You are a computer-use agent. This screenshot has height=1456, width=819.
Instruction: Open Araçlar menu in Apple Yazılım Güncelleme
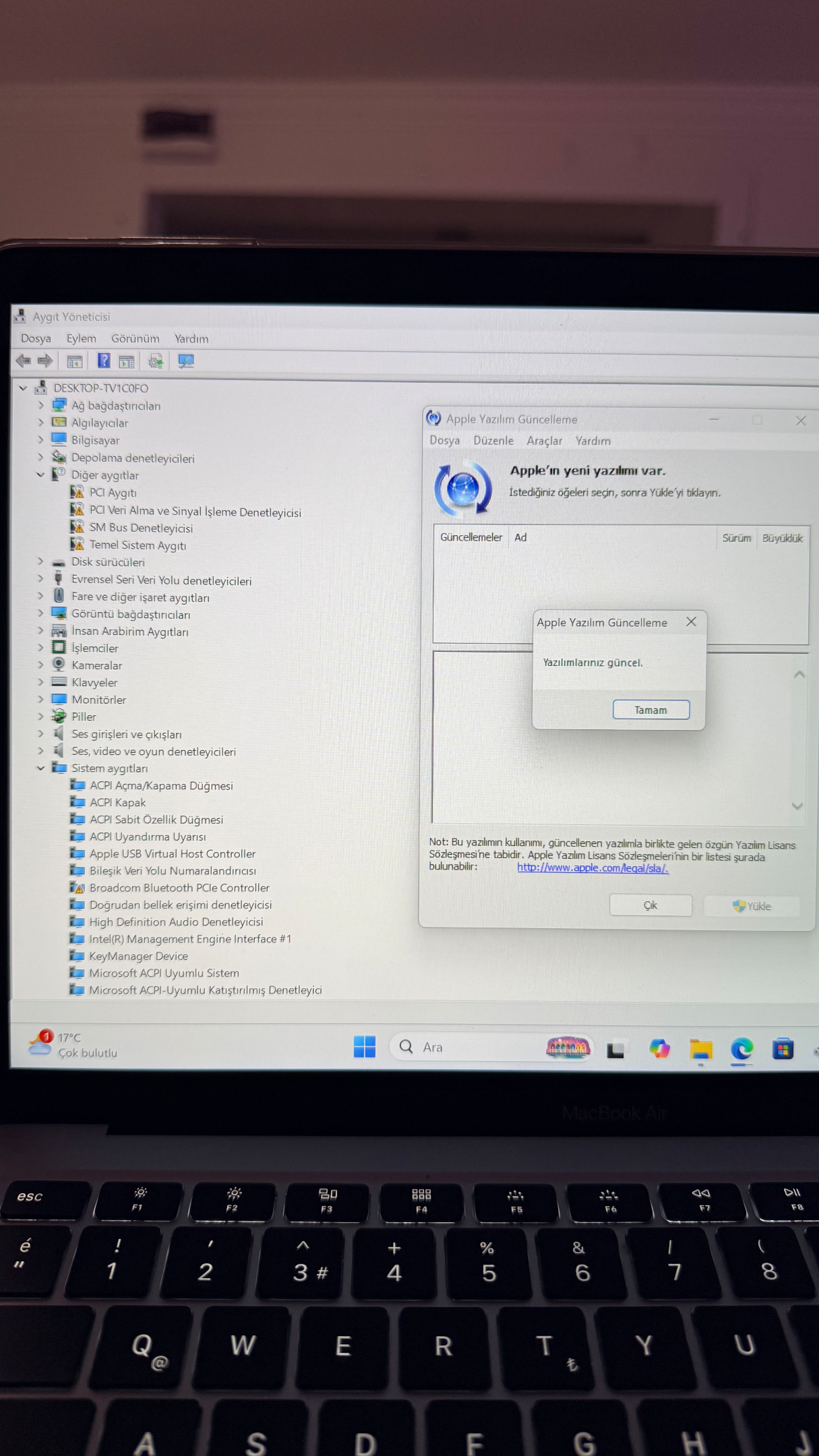(544, 441)
